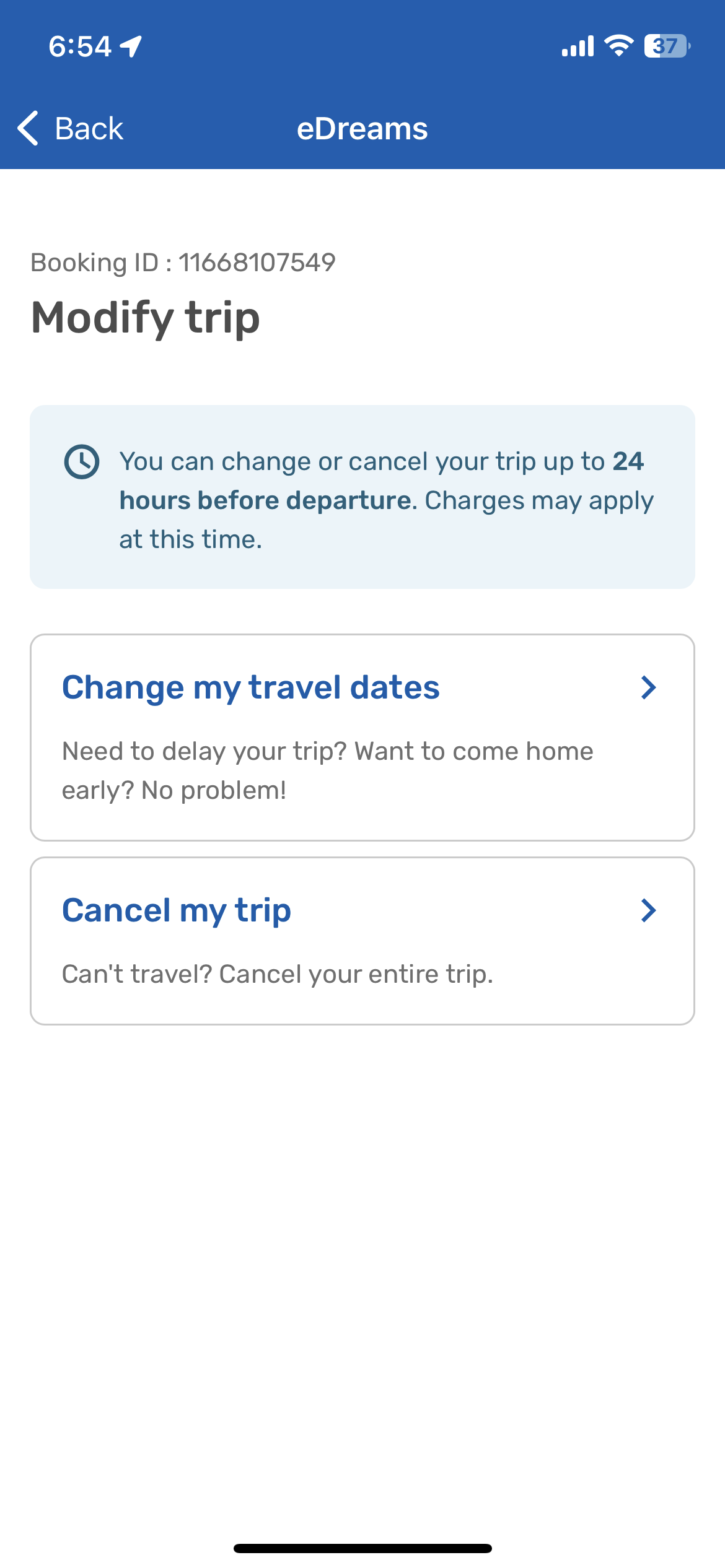Open the Change my travel dates heading
Viewport: 725px width, 1568px height.
coord(251,687)
